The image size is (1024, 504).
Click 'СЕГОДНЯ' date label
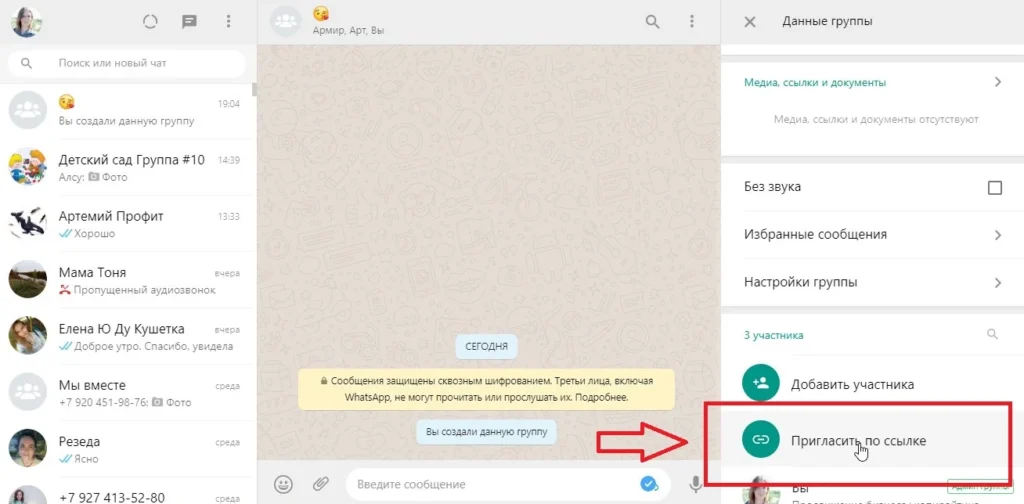click(487, 346)
